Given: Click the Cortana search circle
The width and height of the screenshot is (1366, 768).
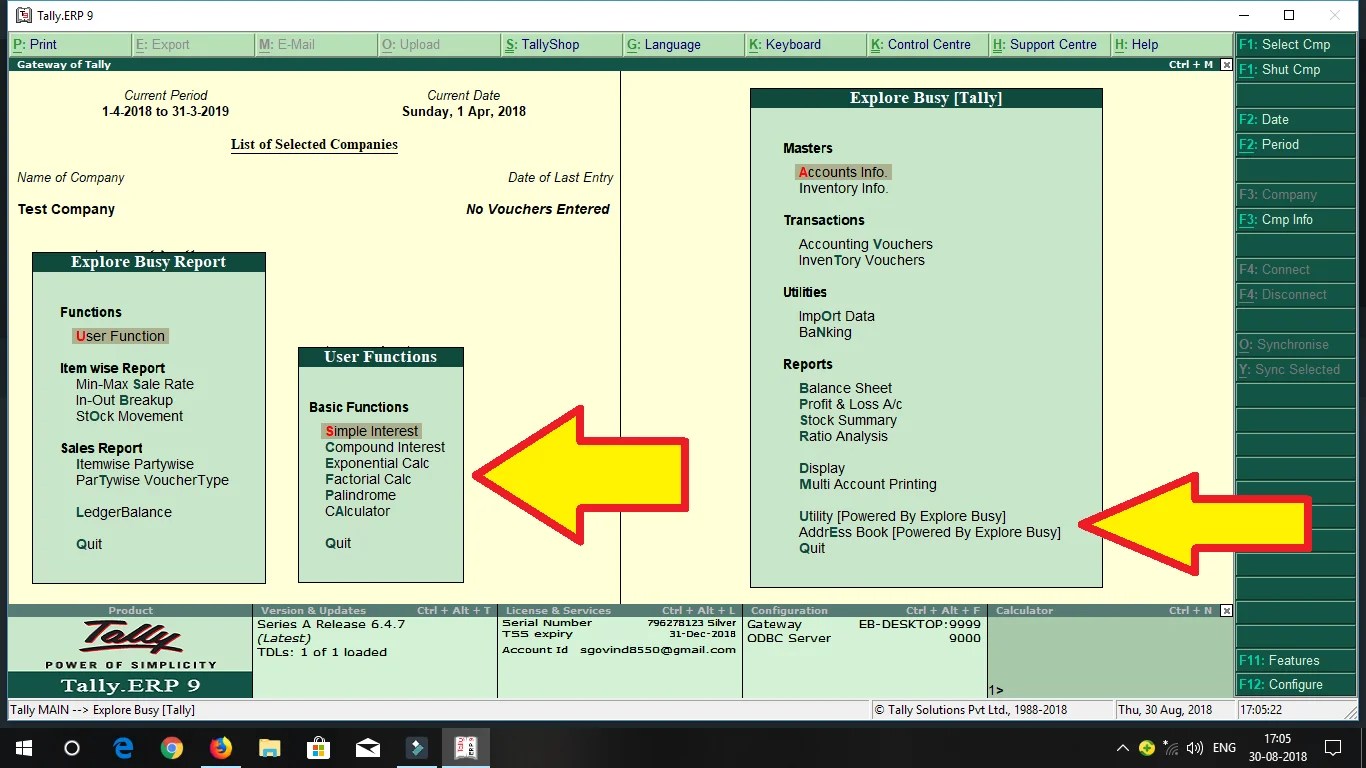Looking at the screenshot, I should (70, 747).
